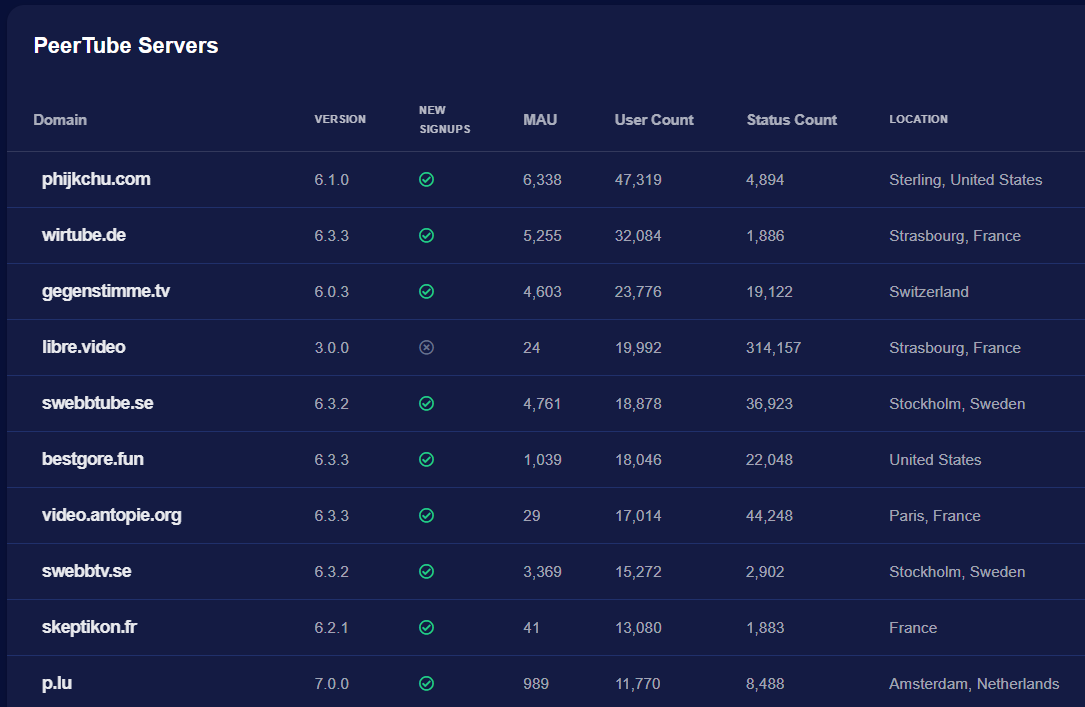Screen dimensions: 1085x707
Task: Click status count 44,248
Action: (x=769, y=516)
